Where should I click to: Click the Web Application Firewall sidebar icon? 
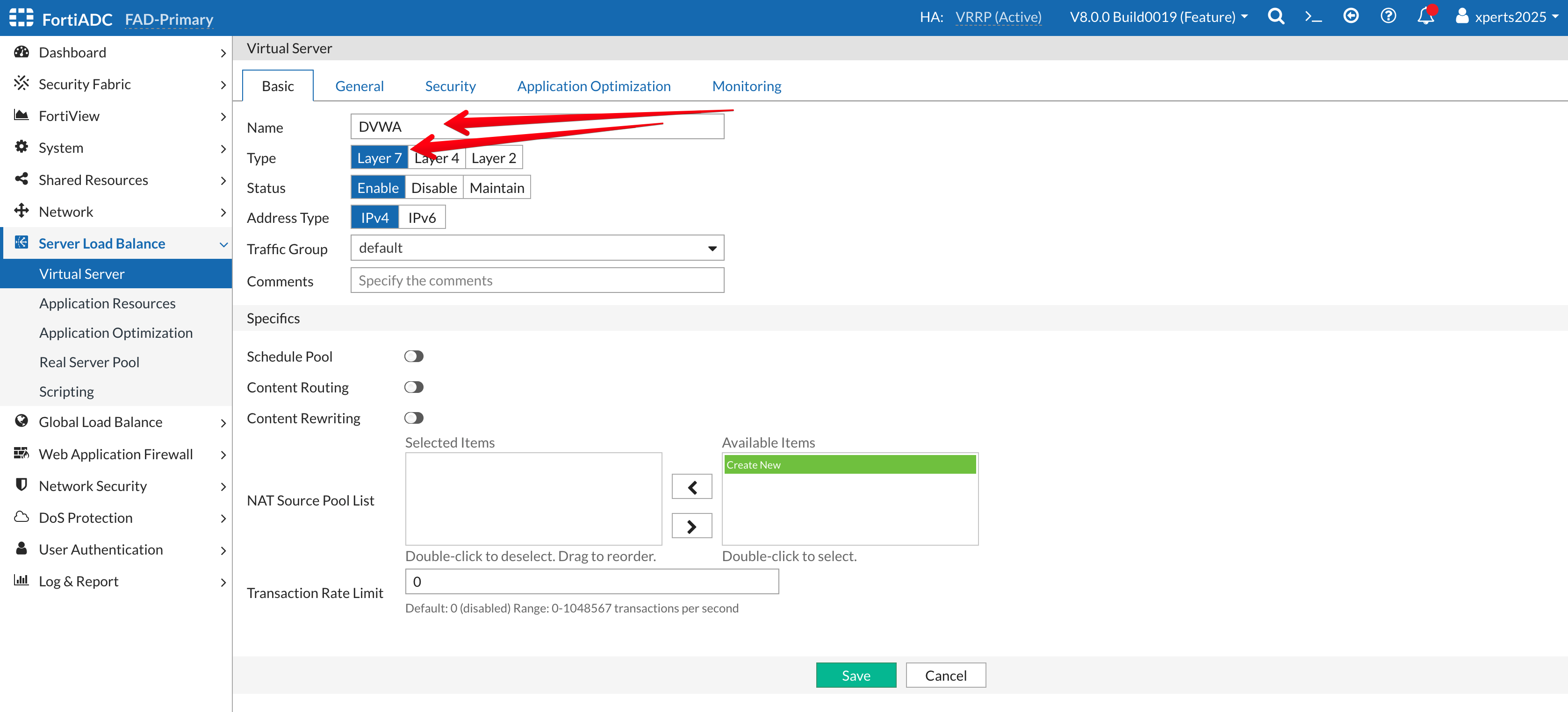(x=22, y=453)
